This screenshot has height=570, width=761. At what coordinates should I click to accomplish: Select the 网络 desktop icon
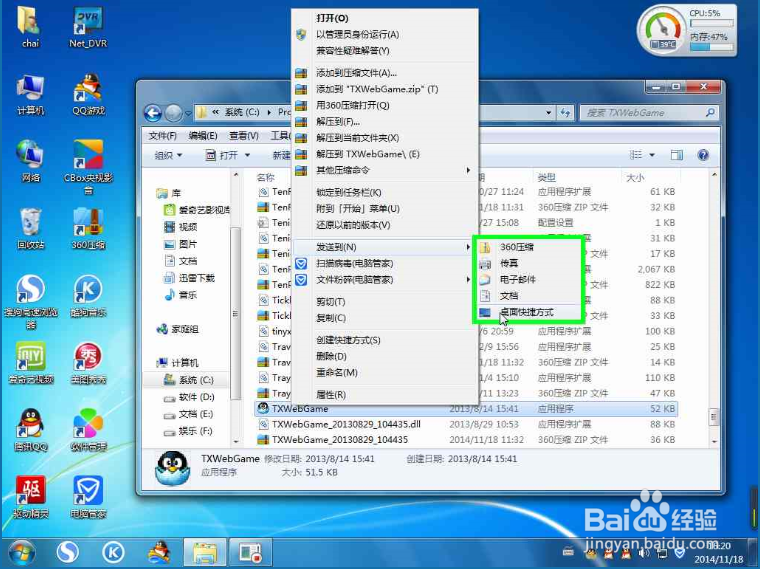click(31, 161)
